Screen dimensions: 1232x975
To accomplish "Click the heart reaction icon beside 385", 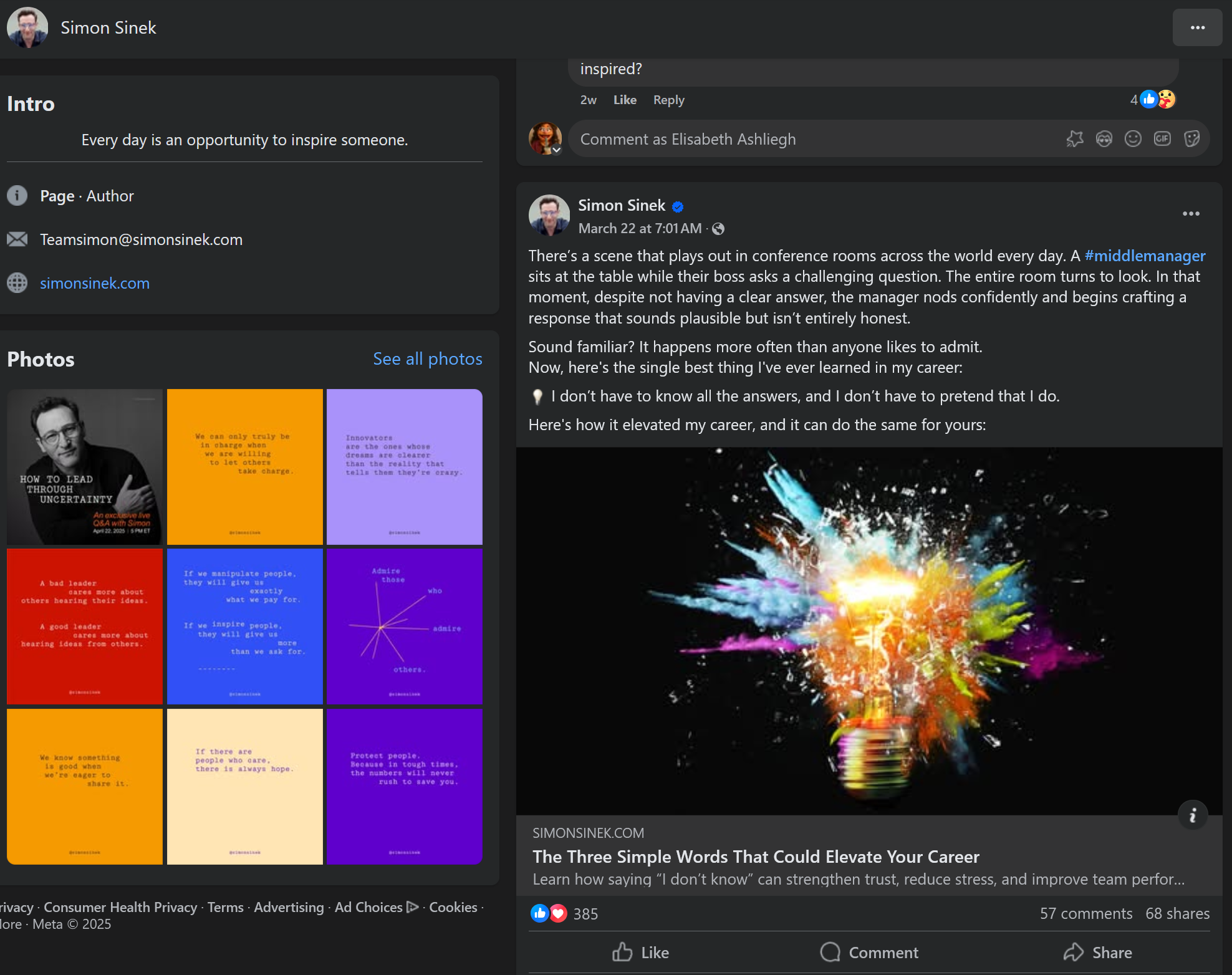I will (x=558, y=913).
